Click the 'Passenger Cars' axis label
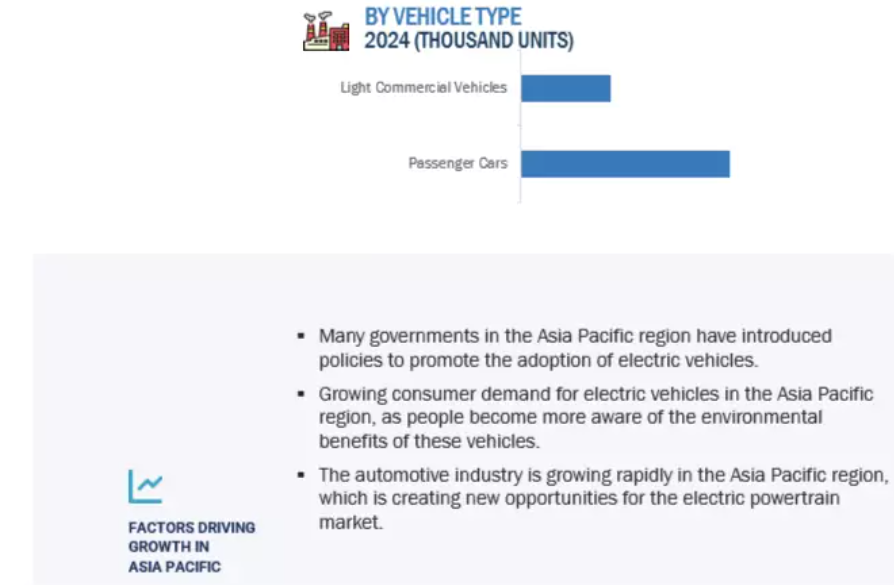 pyautogui.click(x=458, y=164)
